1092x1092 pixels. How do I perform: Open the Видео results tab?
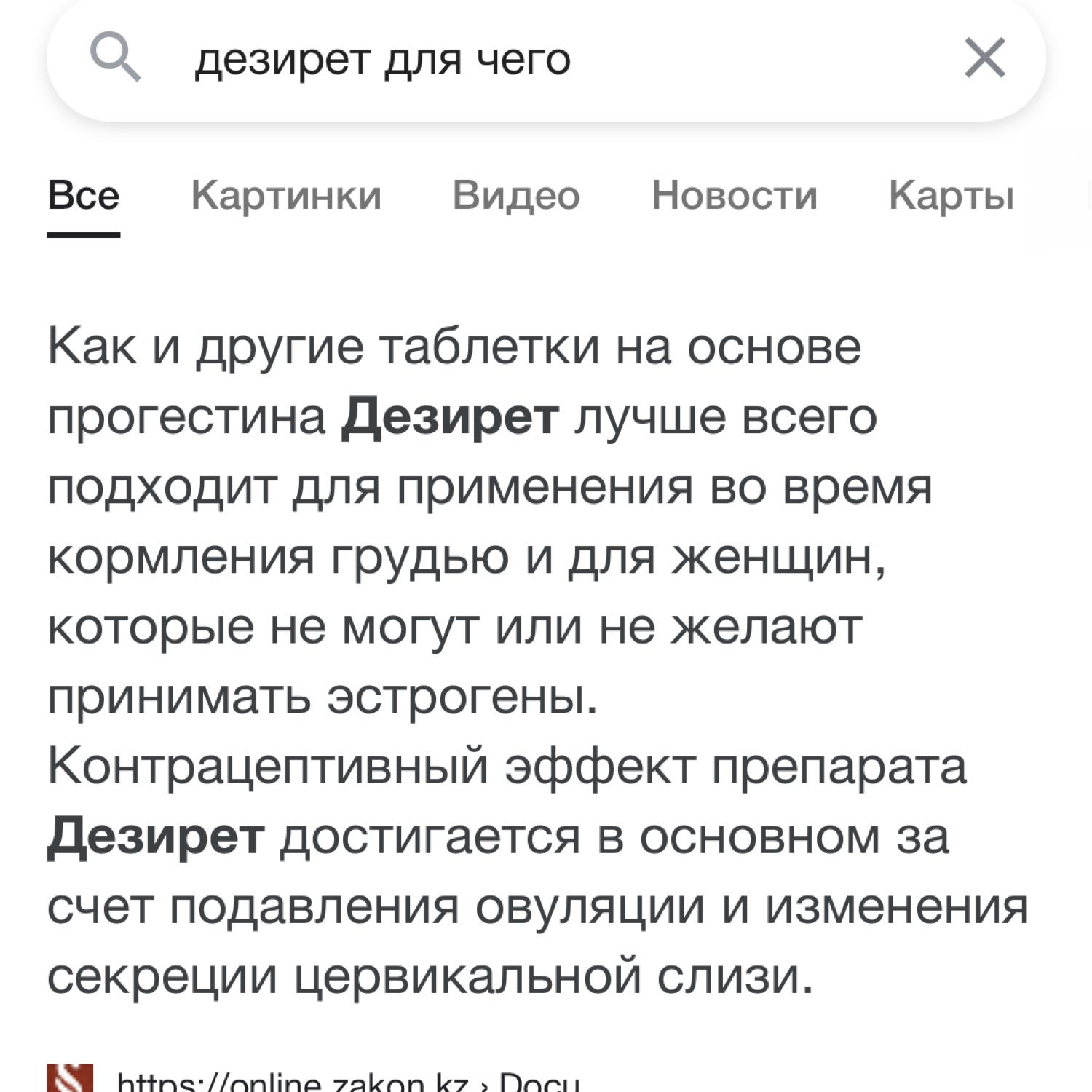516,195
